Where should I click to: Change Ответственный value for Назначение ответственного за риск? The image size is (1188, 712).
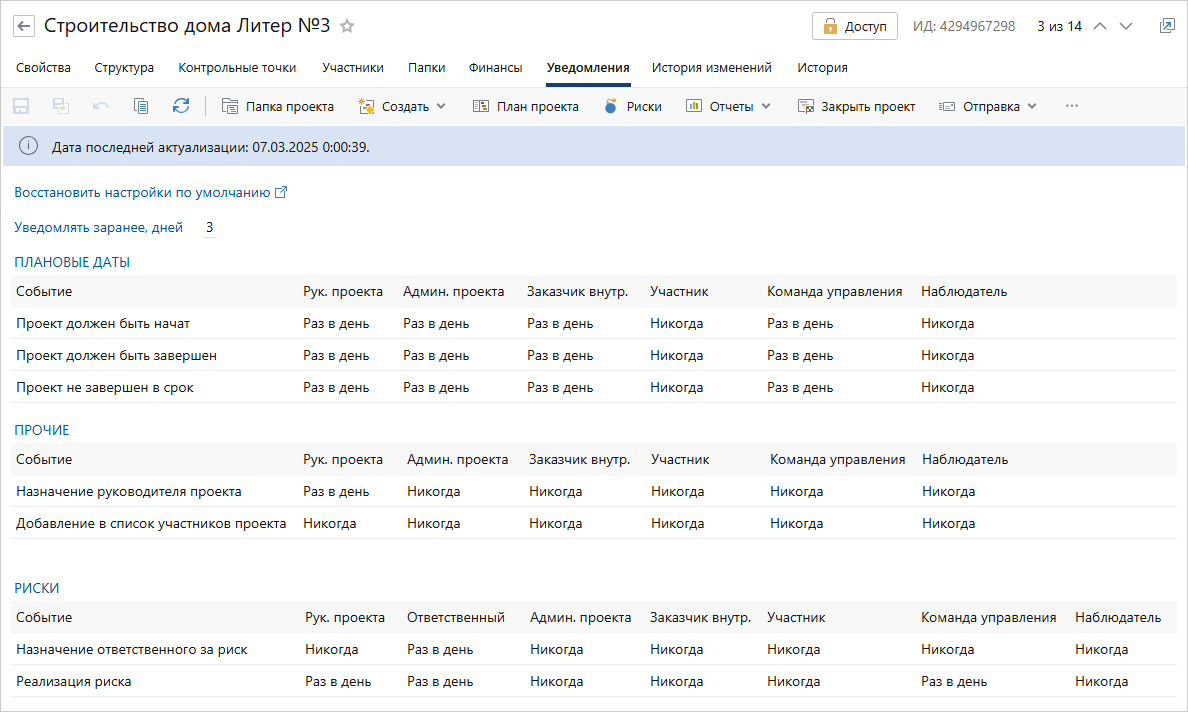click(439, 649)
